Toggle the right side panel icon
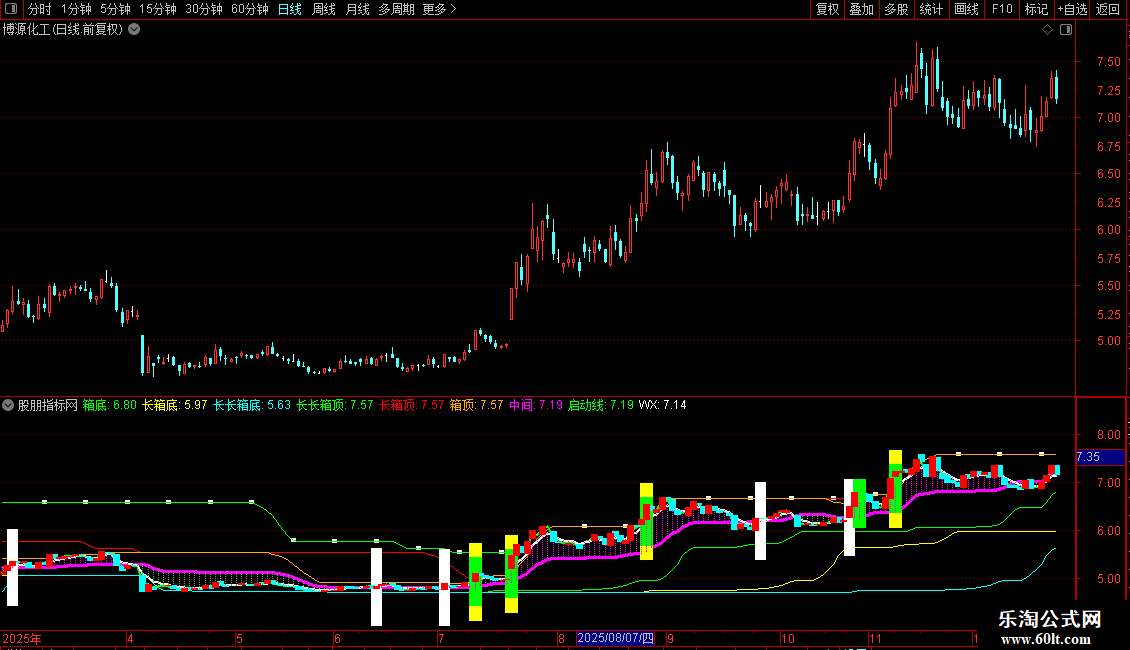Screen dimensions: 1130x650 pos(1066,30)
